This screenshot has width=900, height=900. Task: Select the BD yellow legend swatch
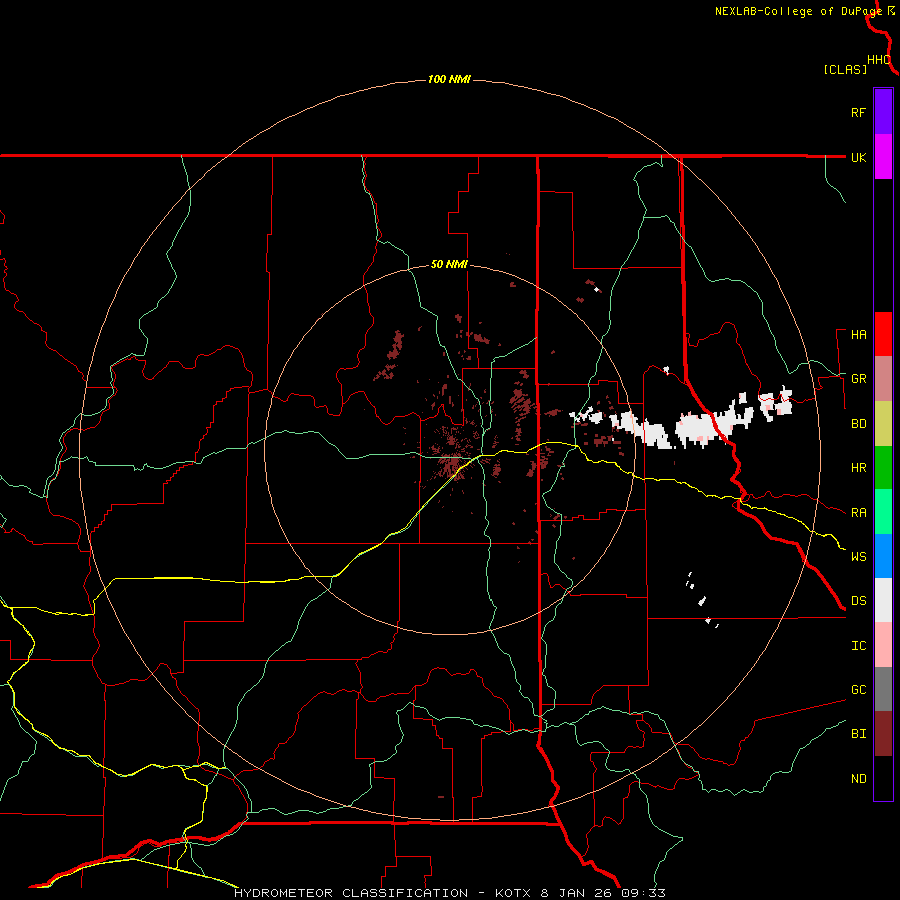click(883, 424)
